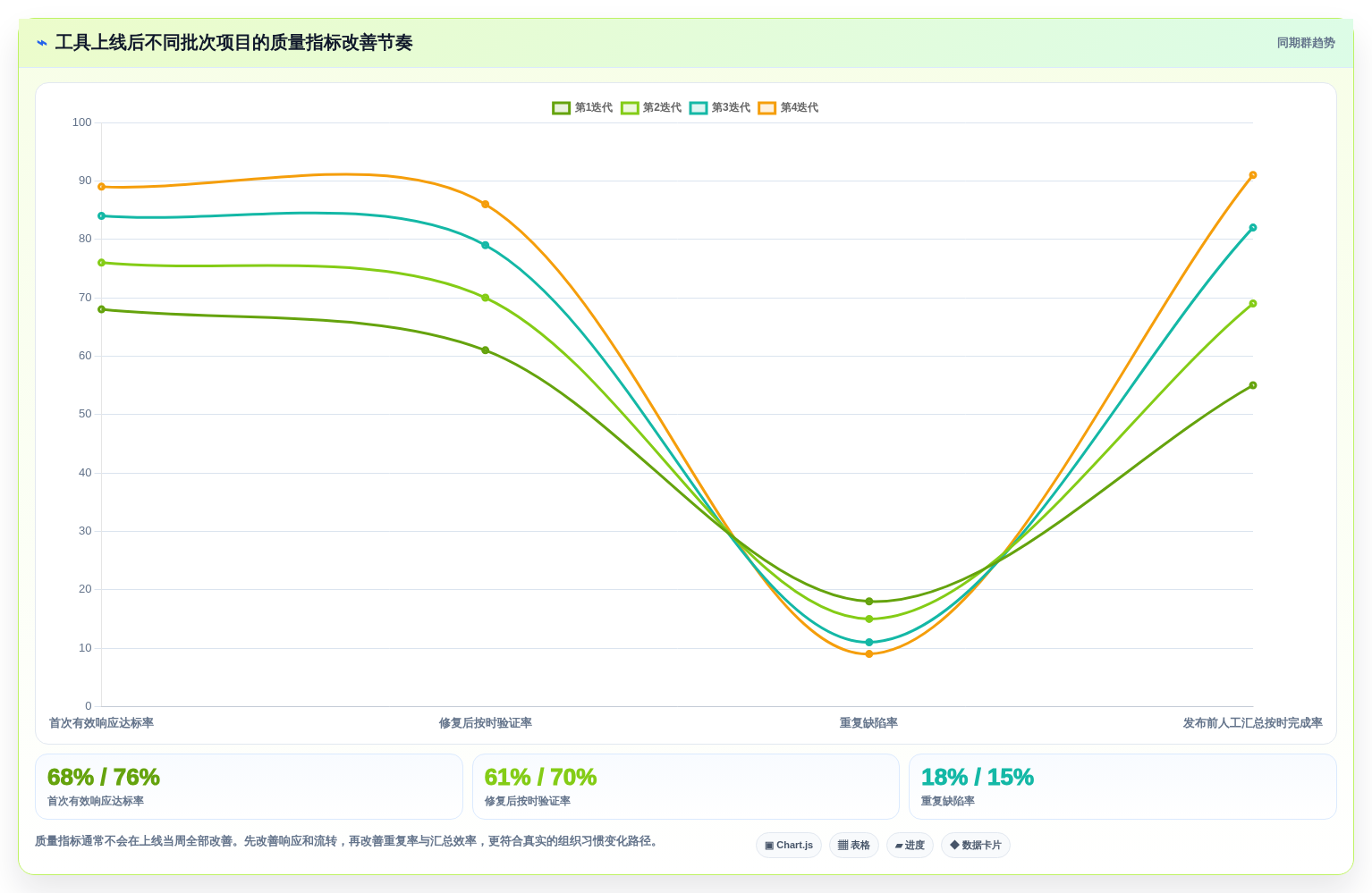
Task: Click the x-axis label 发布前人工汇总按时完成率
Action: pyautogui.click(x=1252, y=723)
